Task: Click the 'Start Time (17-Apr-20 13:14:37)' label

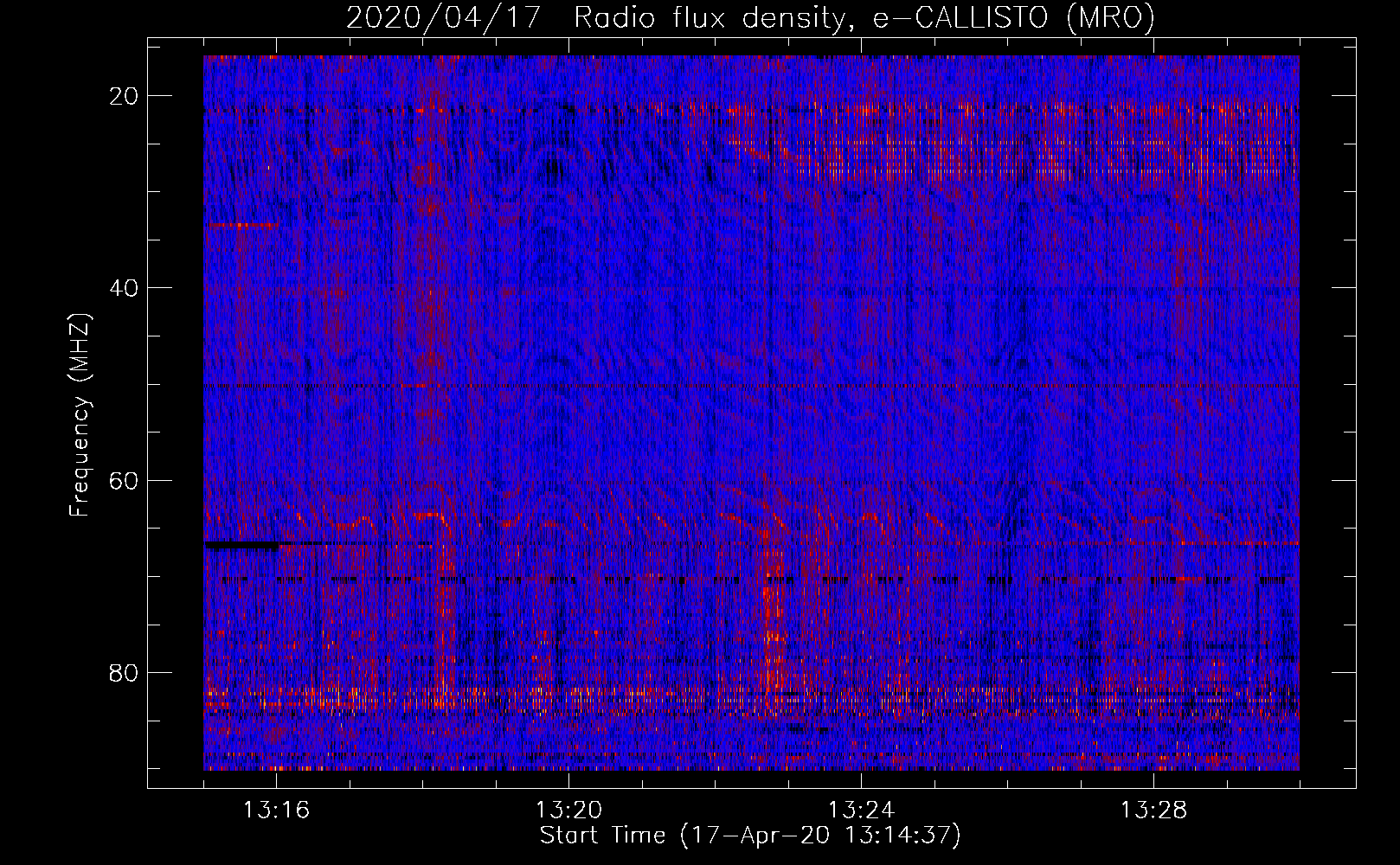Action: [x=750, y=836]
